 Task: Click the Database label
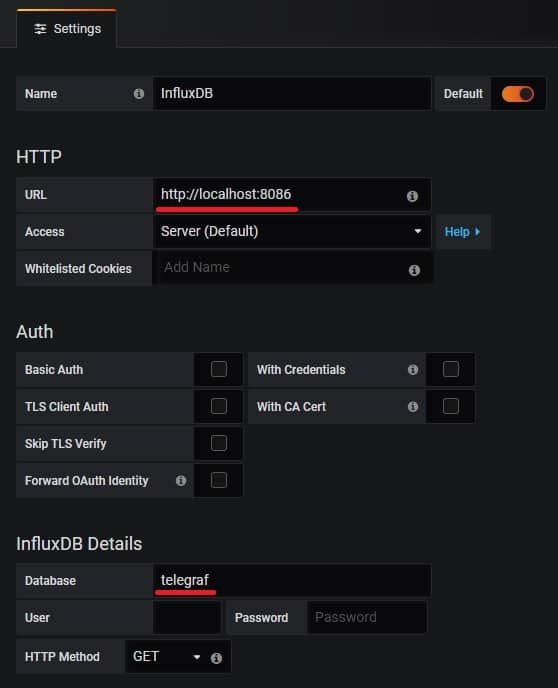(x=50, y=580)
